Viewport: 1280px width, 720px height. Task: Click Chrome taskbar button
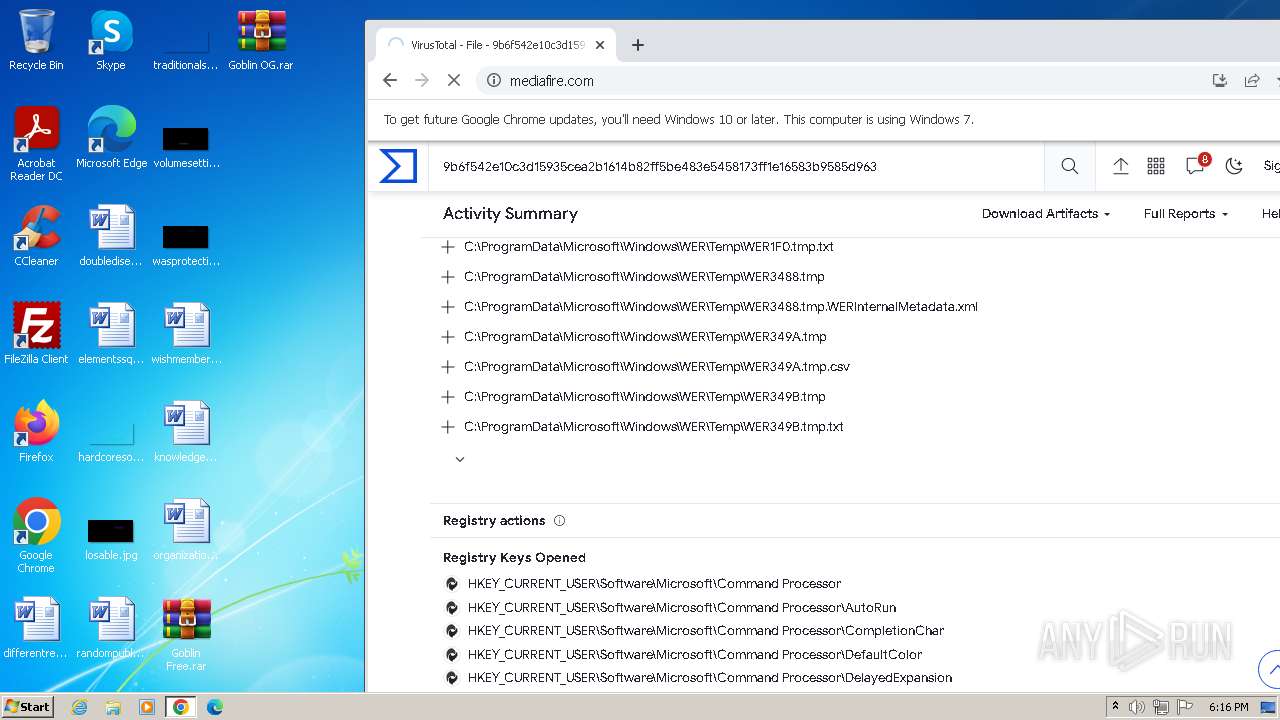[x=181, y=707]
